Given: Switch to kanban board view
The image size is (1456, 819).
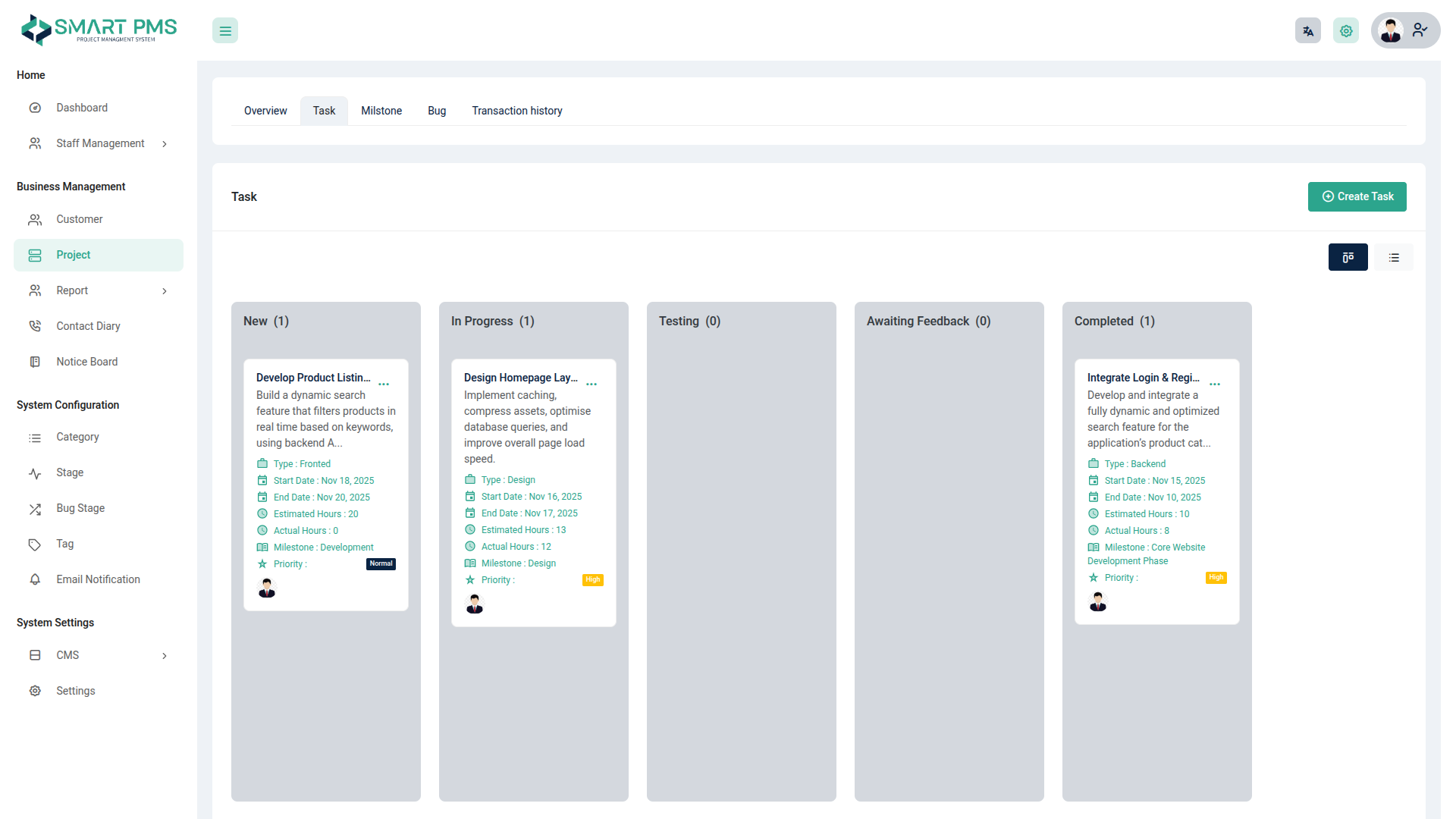Looking at the screenshot, I should [x=1348, y=257].
